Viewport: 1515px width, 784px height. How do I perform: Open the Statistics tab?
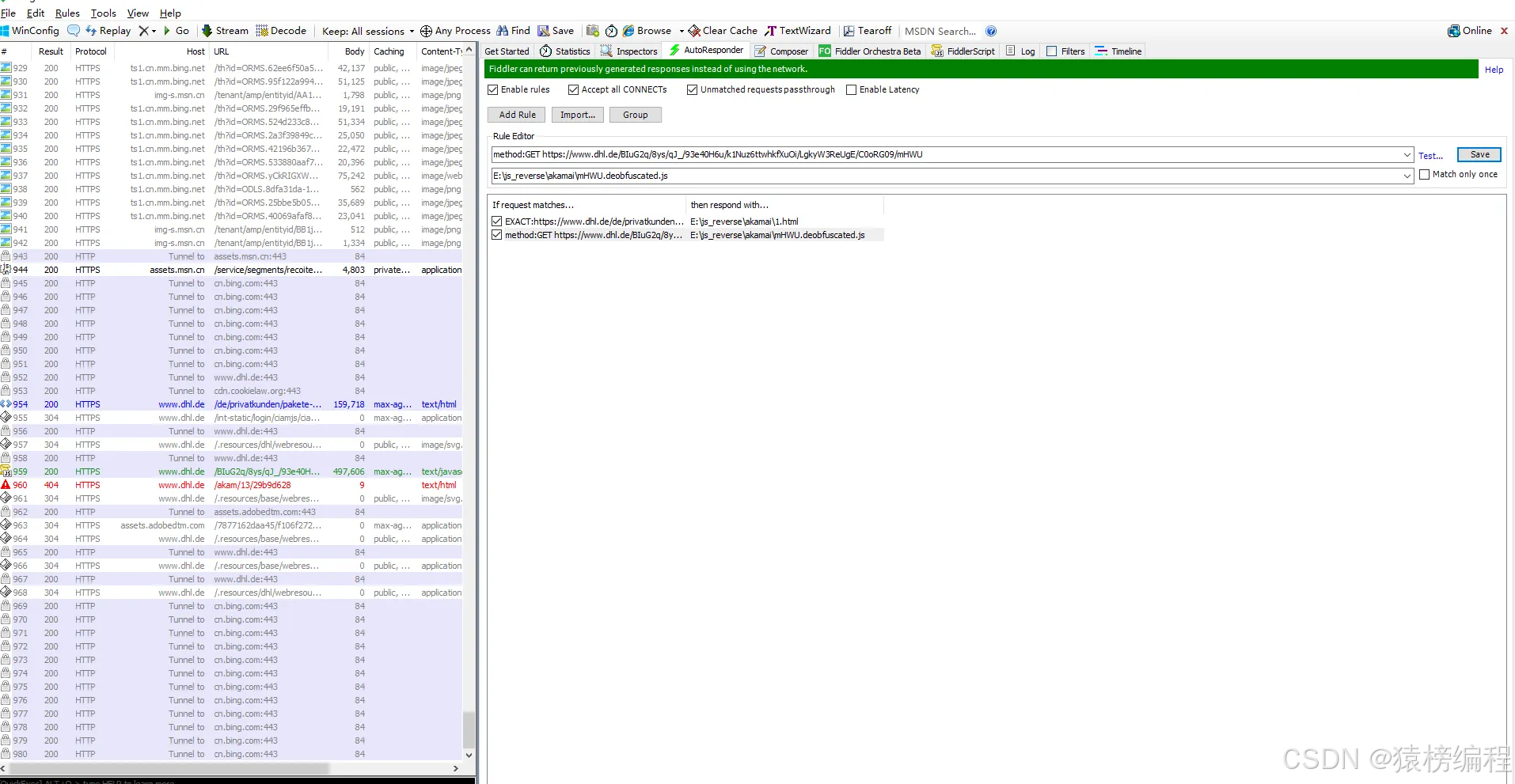coord(565,51)
